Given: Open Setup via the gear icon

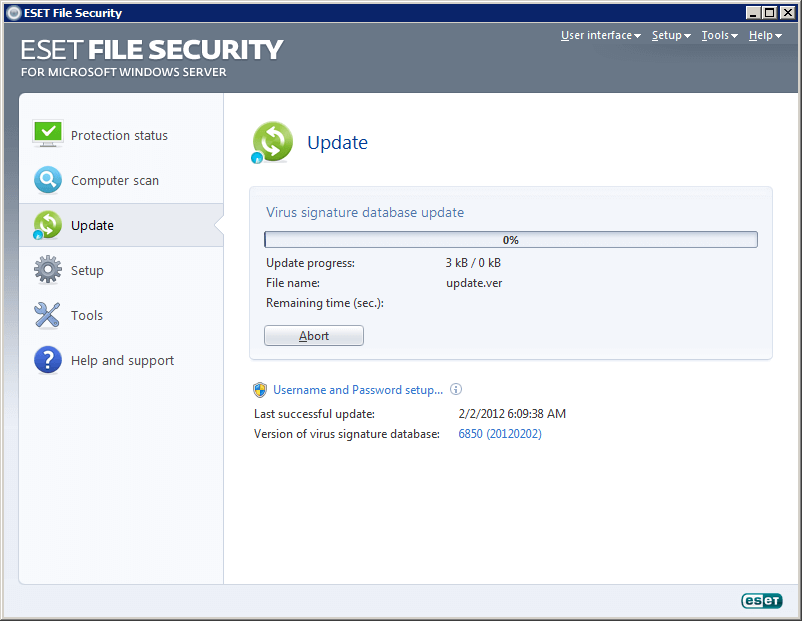Looking at the screenshot, I should 48,270.
